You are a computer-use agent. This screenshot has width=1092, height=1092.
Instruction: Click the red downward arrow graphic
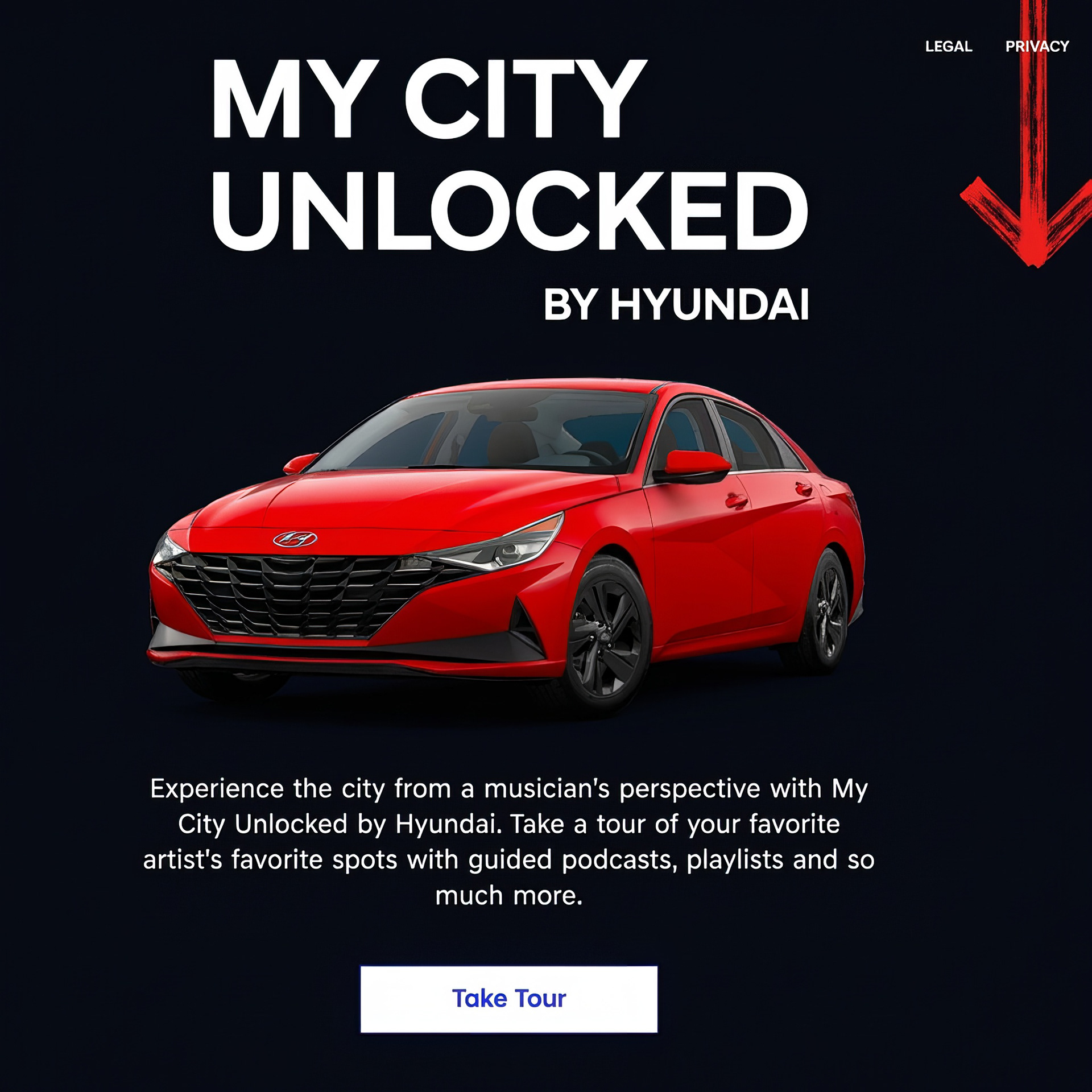pyautogui.click(x=1029, y=136)
